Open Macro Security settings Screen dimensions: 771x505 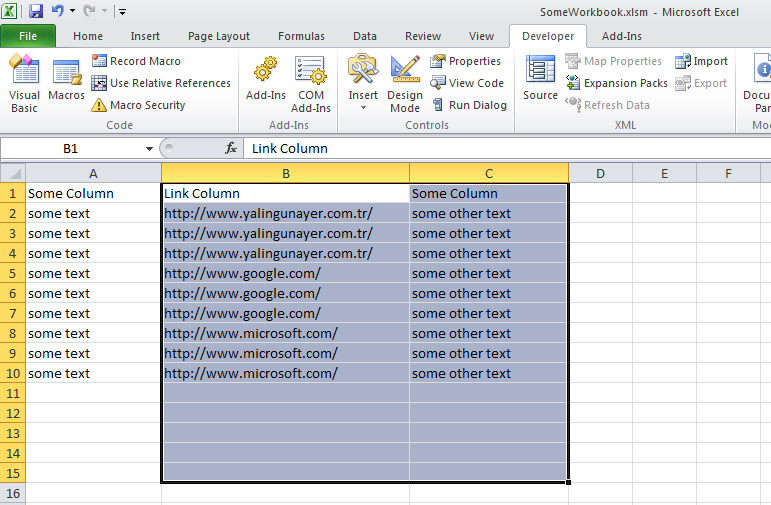[138, 105]
